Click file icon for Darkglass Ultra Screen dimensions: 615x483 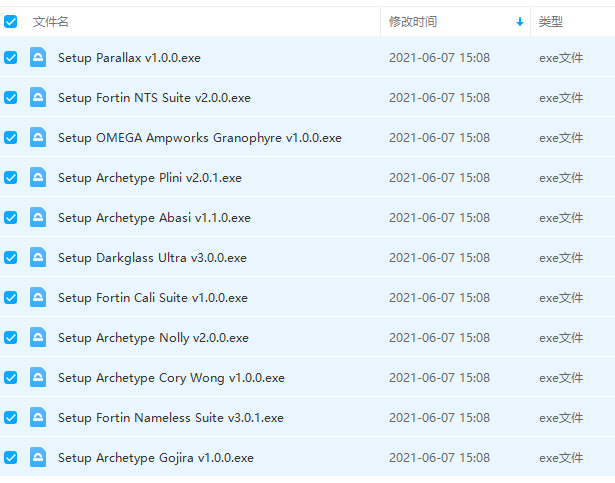coord(38,257)
